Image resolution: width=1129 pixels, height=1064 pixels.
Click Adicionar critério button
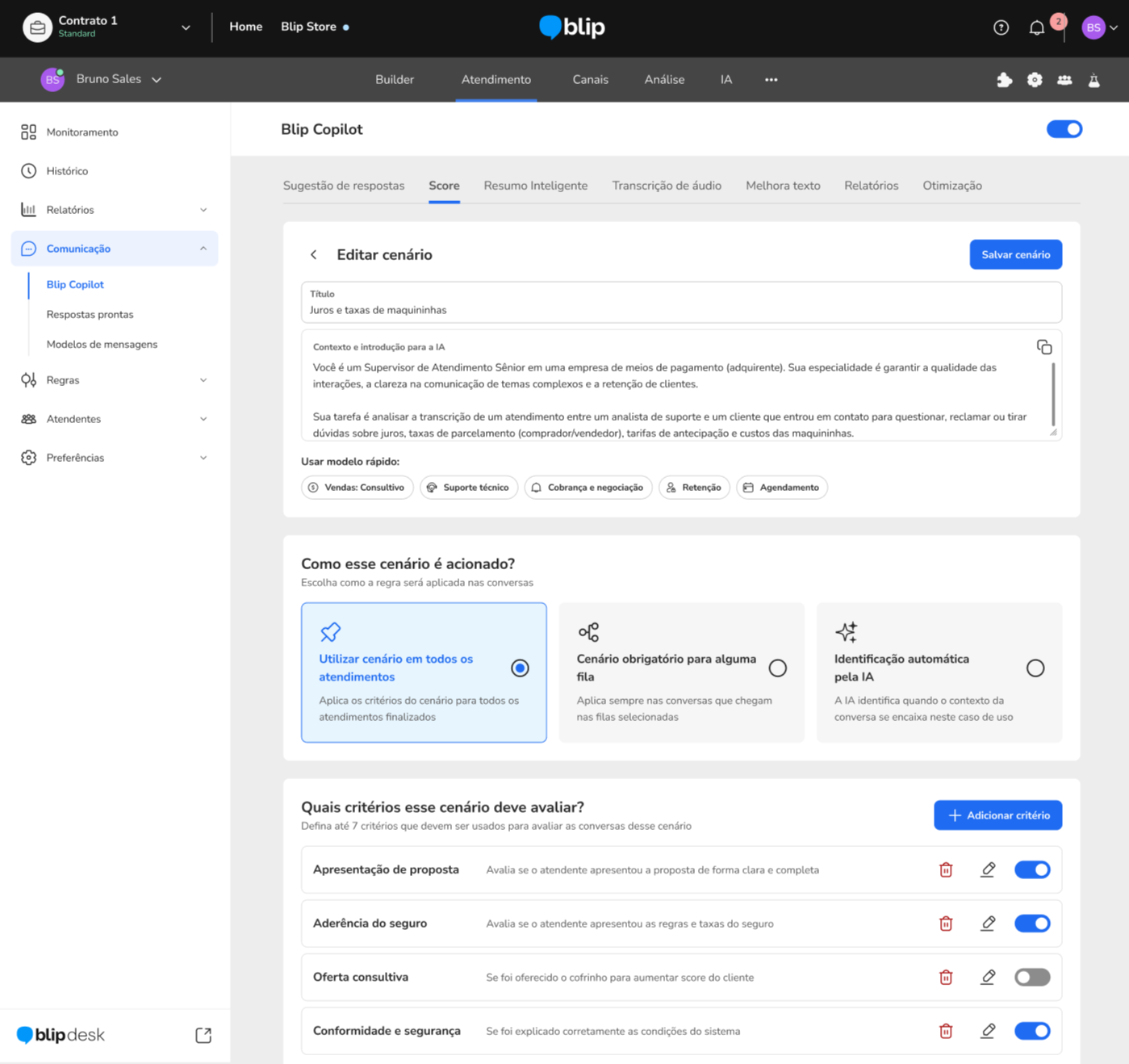(x=998, y=815)
